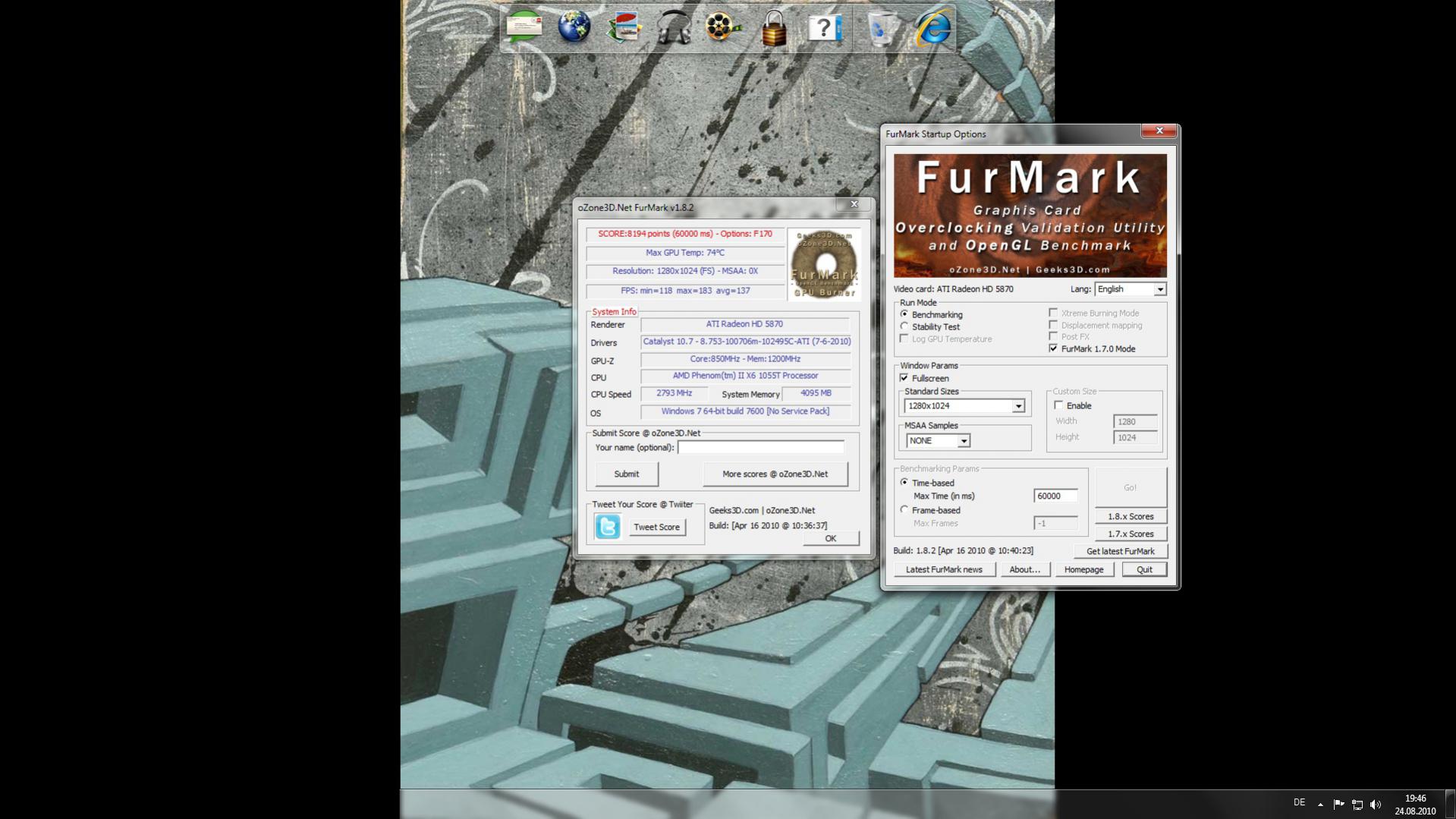Click the Show Desktop strip on the taskbar
This screenshot has height=819, width=1456.
[1450, 804]
